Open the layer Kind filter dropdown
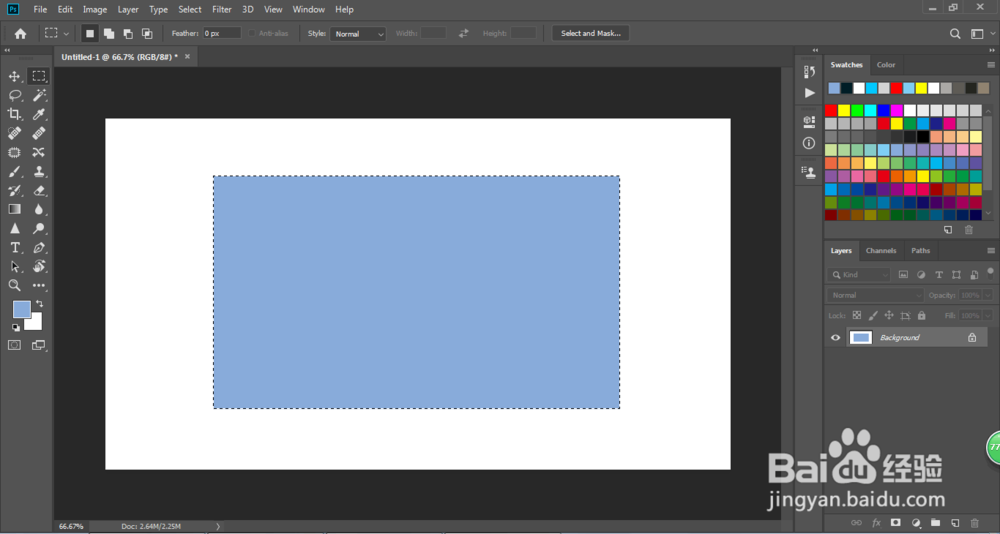 pos(858,275)
